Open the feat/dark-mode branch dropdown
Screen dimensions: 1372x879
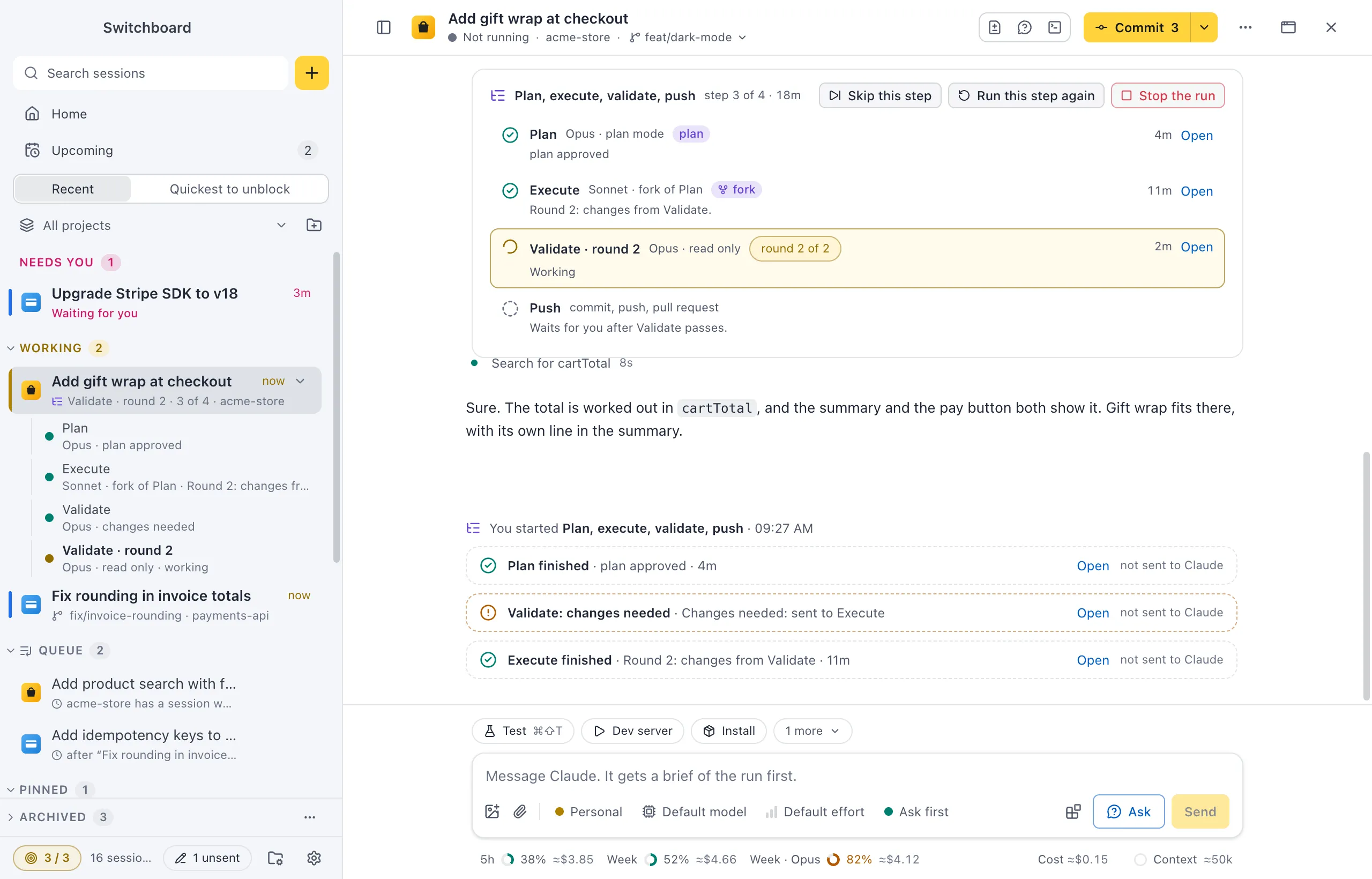pos(688,37)
